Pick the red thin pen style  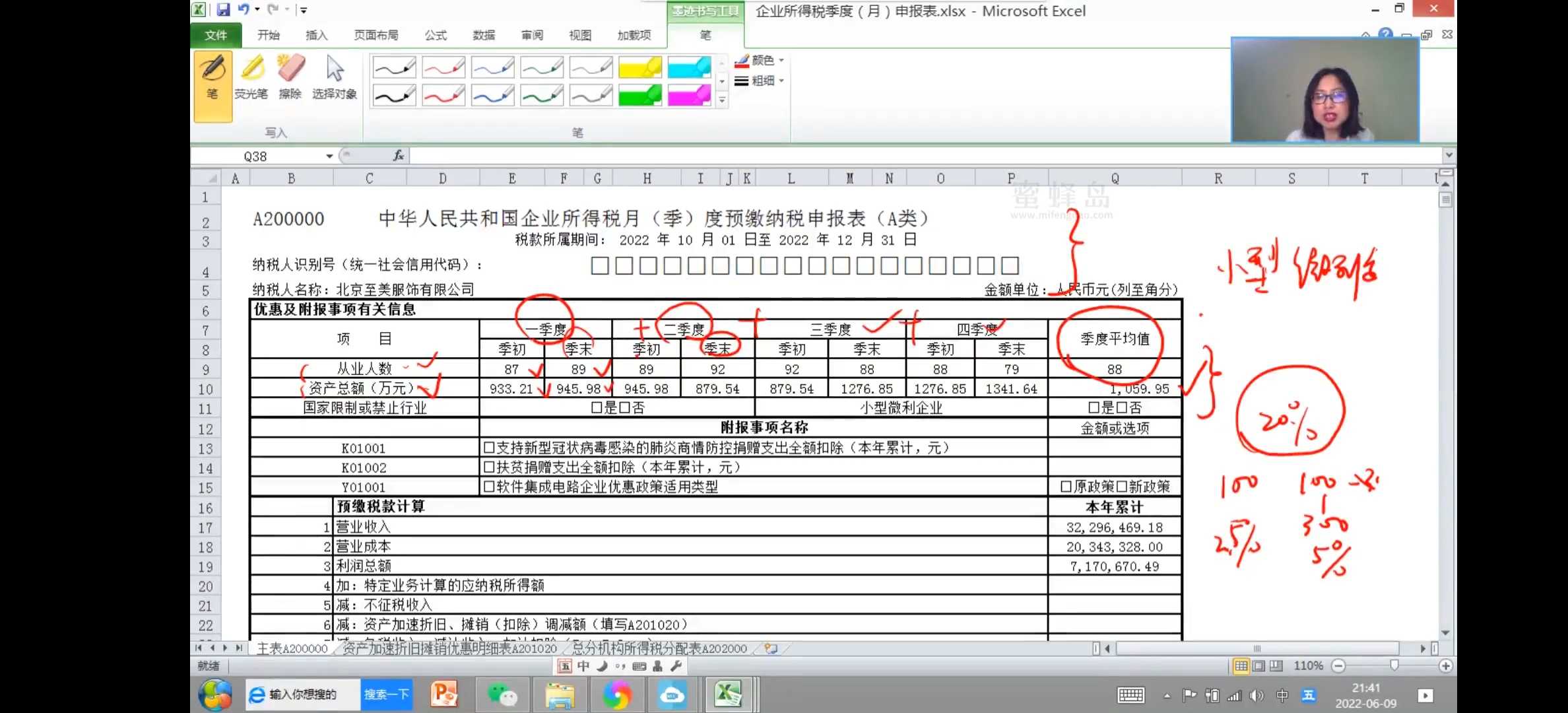point(443,67)
